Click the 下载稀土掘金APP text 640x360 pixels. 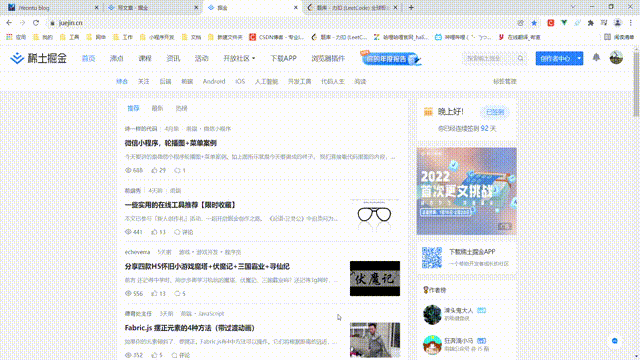pos(472,252)
